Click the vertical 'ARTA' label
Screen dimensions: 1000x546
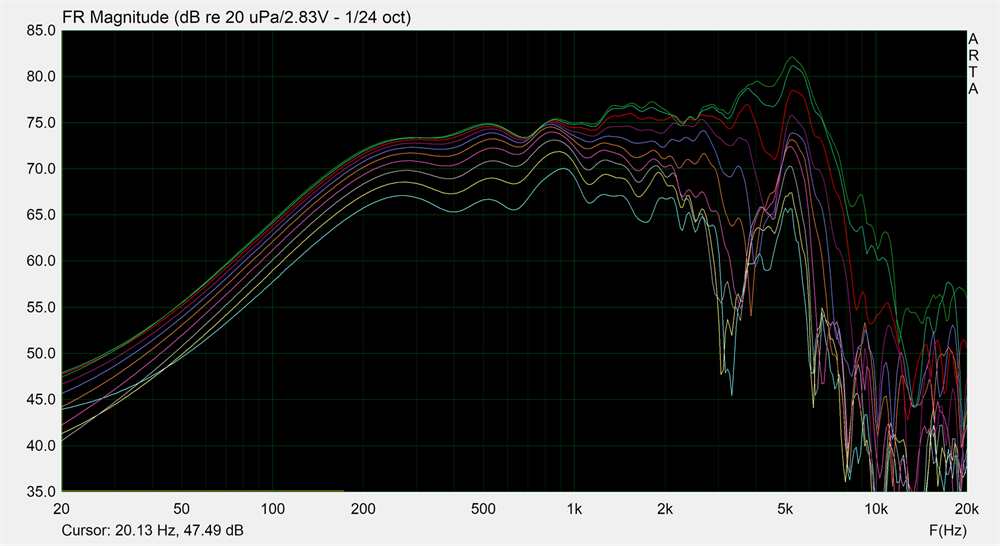[x=973, y=64]
